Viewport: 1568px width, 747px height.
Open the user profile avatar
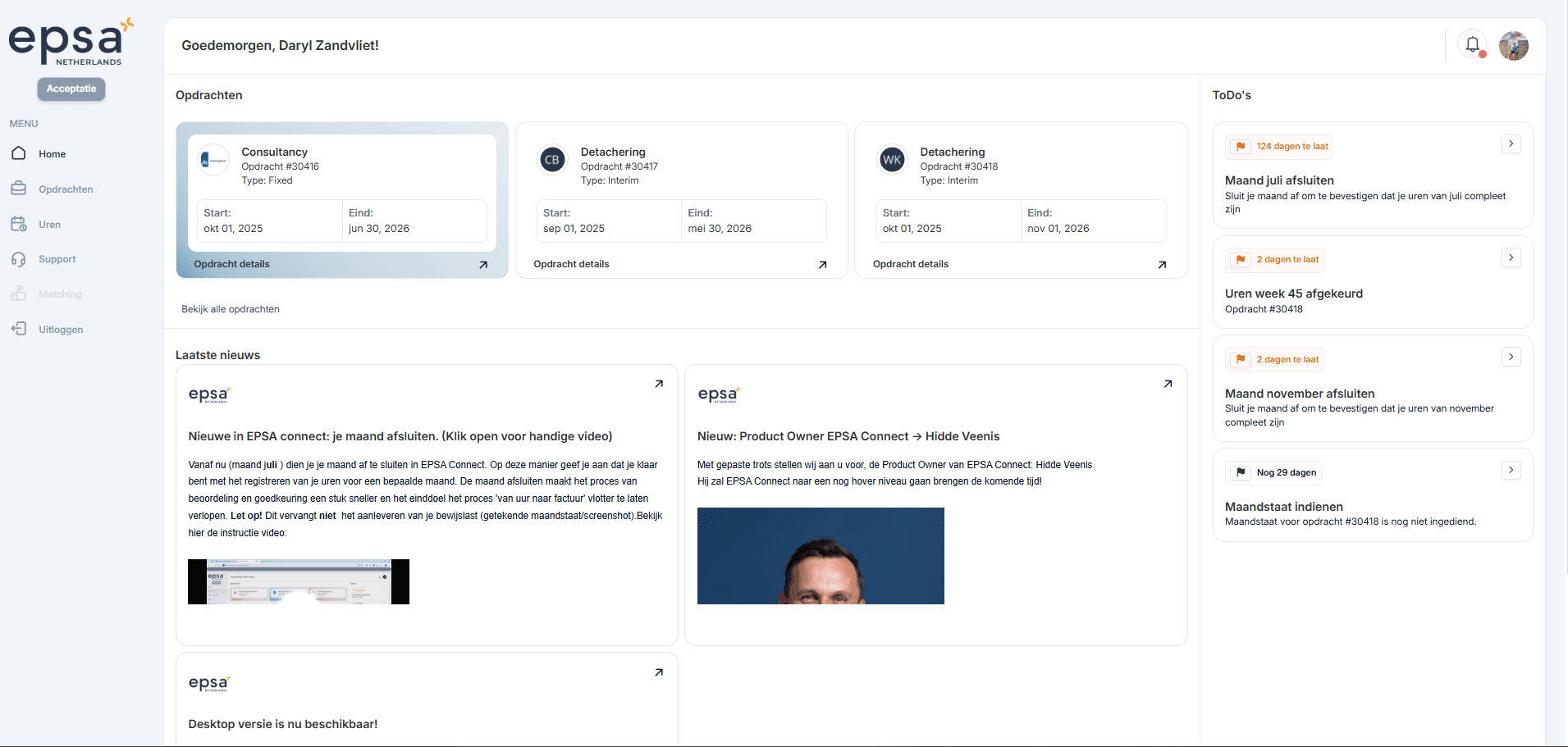[x=1513, y=46]
